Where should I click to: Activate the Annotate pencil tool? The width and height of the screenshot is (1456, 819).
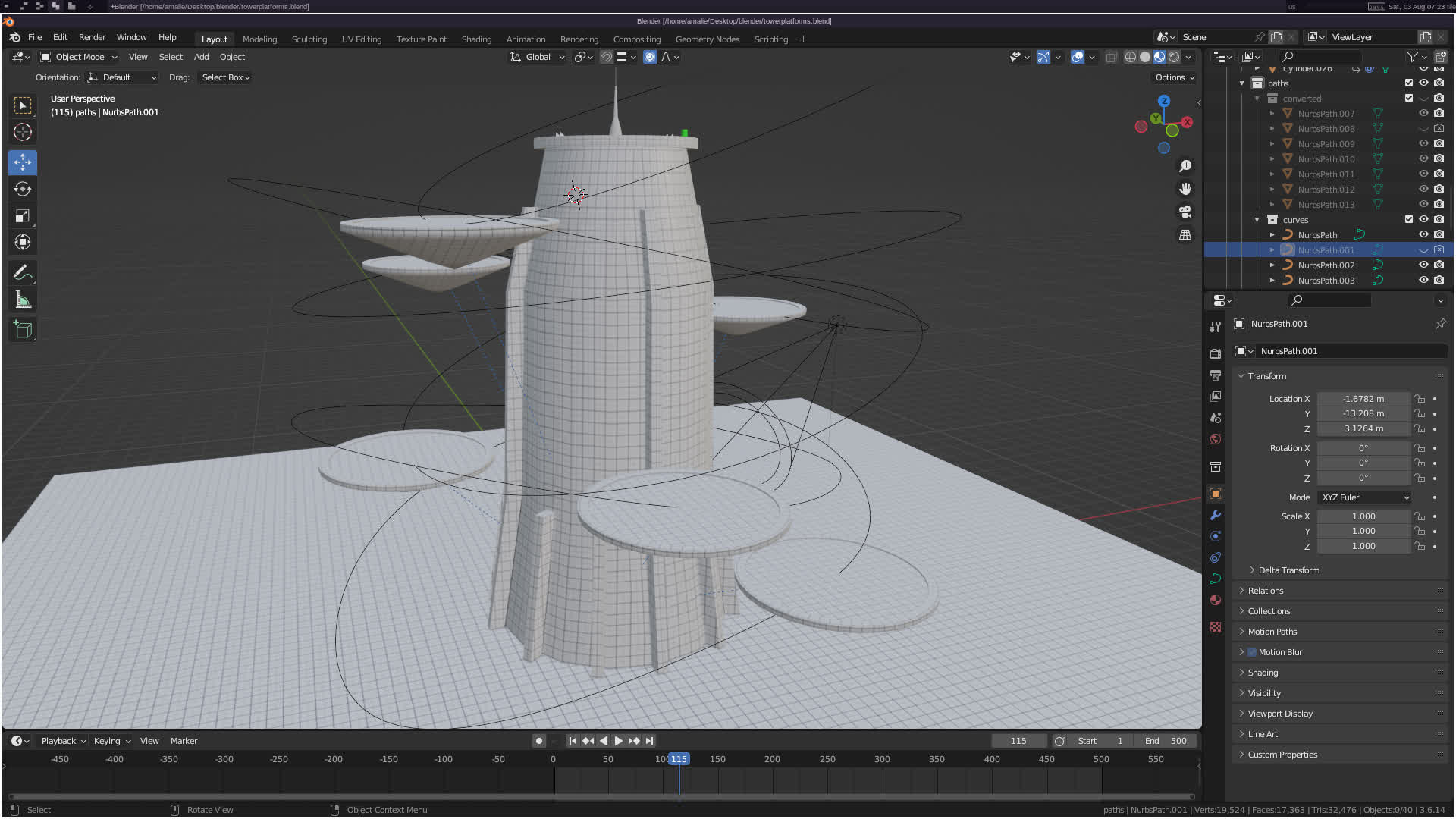23,272
